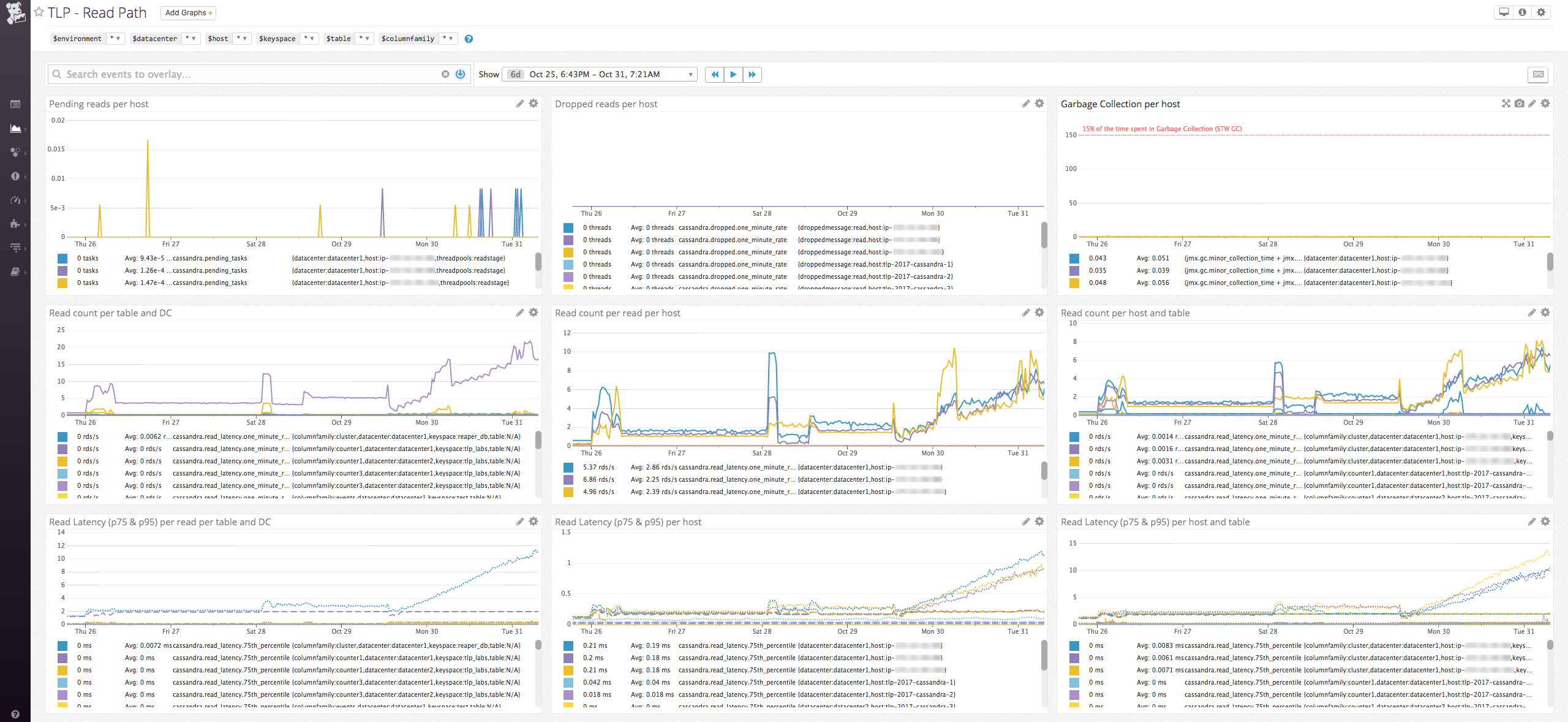Star the TLP - Read Path dashboard

[x=38, y=11]
